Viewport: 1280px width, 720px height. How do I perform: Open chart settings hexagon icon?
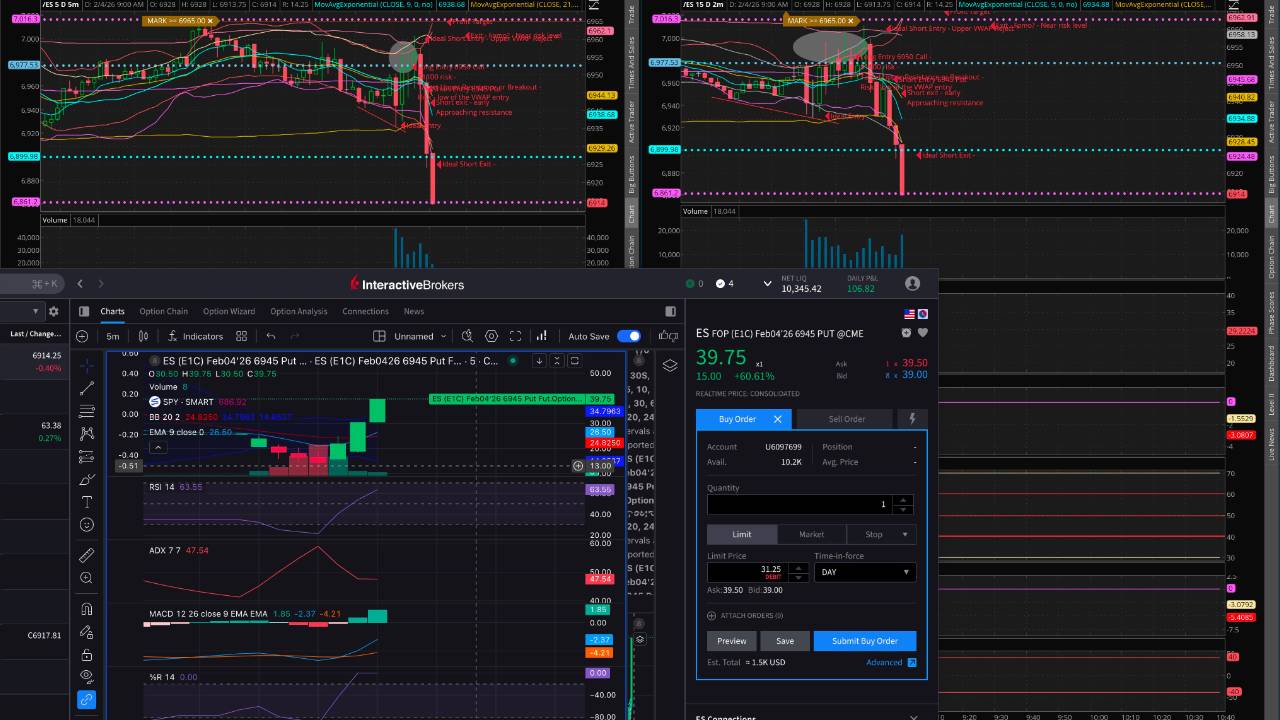pos(491,336)
